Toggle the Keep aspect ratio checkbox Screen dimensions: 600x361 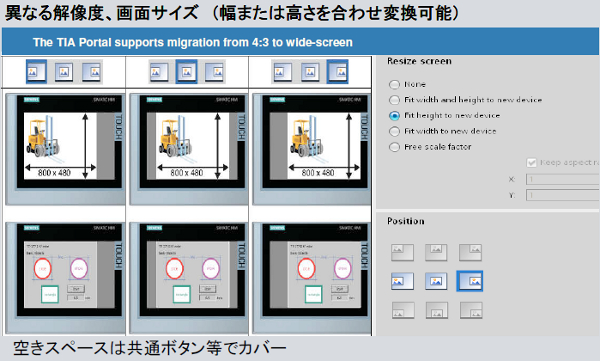click(x=532, y=163)
